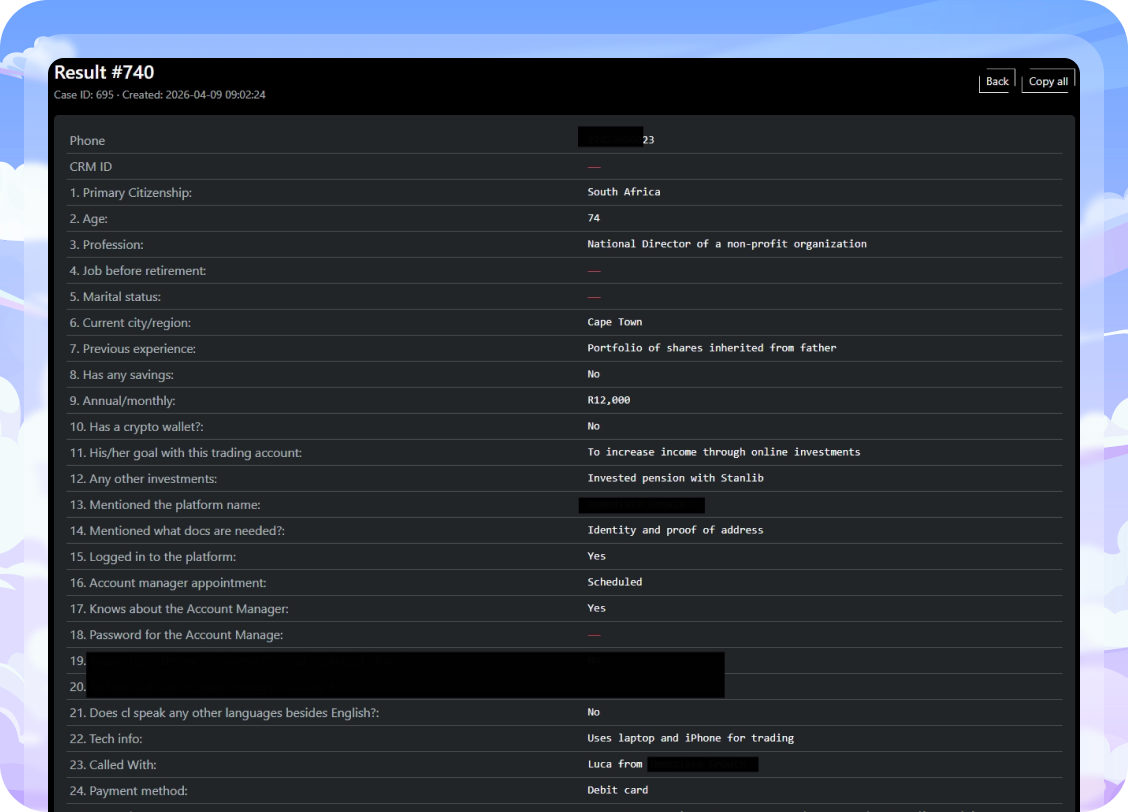Select the Cape Town city value
This screenshot has height=812, width=1128.
coord(615,322)
